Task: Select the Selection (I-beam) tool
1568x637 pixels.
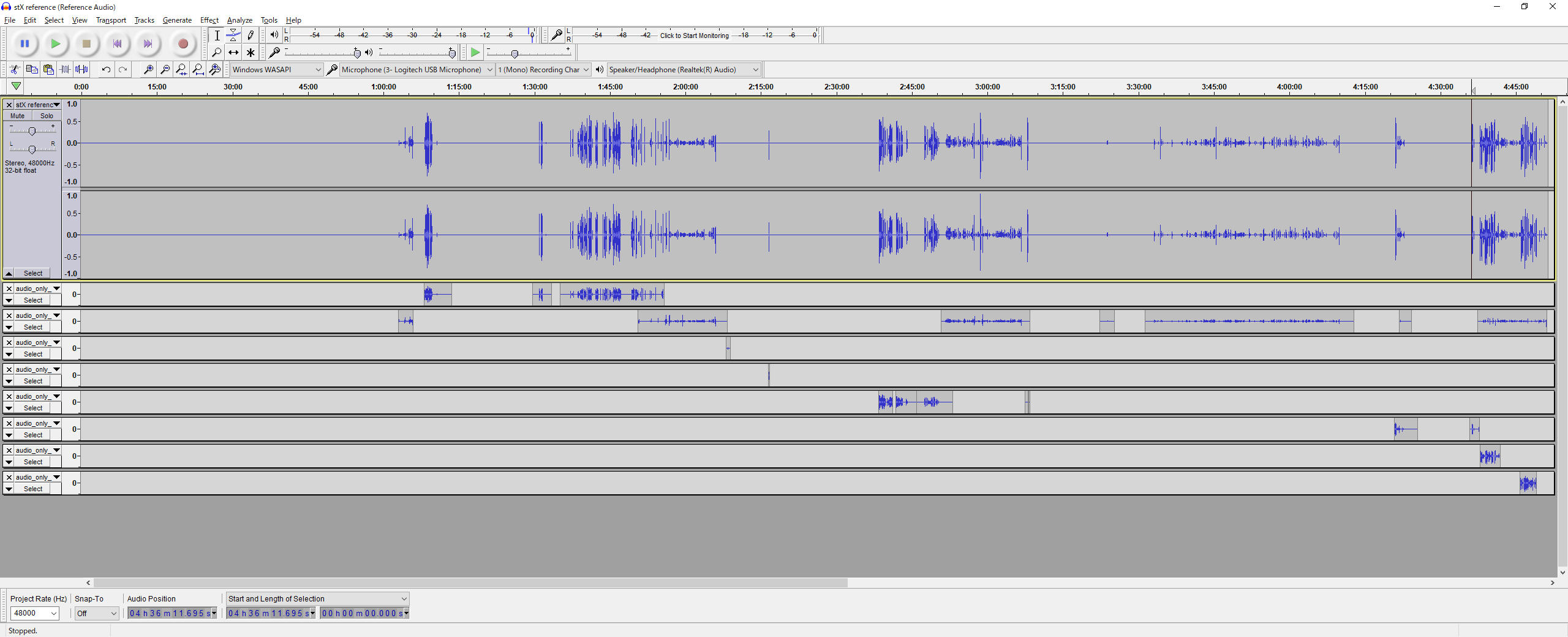Action: coord(217,36)
